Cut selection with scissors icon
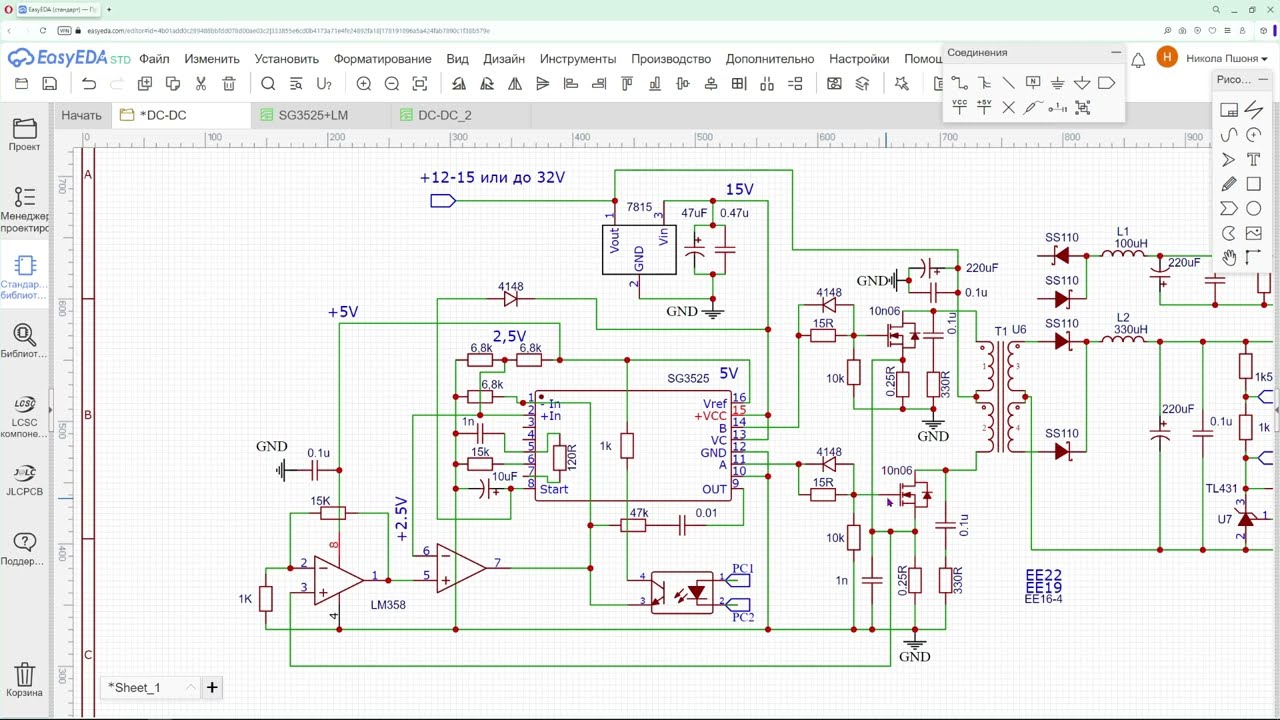The height and width of the screenshot is (720, 1280). (201, 84)
